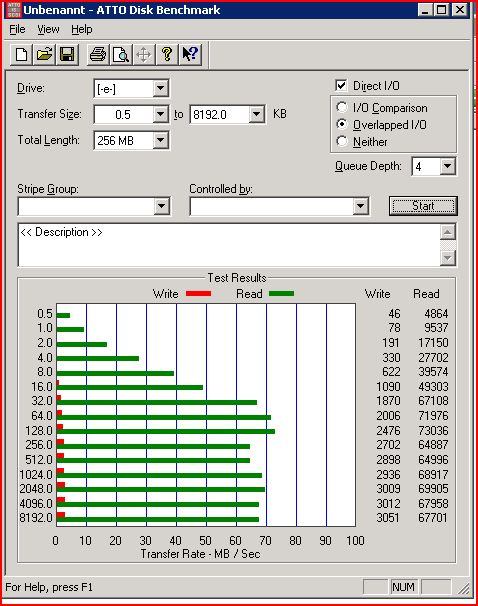Screen dimensions: 478x606
Task: Minimize the ATTO Disk Benchmark window
Action: click(425, 10)
